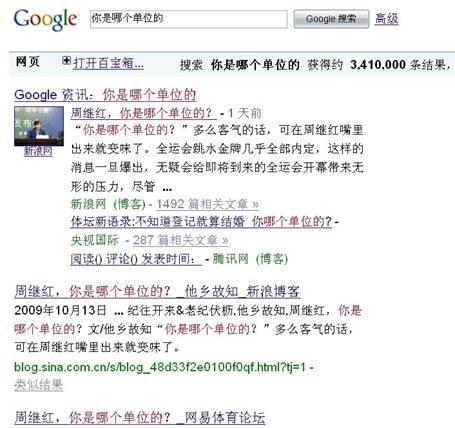Image resolution: width=455 pixels, height=428 pixels.
Task: Show 1492 篇相关文章 related articles
Action: [207, 204]
